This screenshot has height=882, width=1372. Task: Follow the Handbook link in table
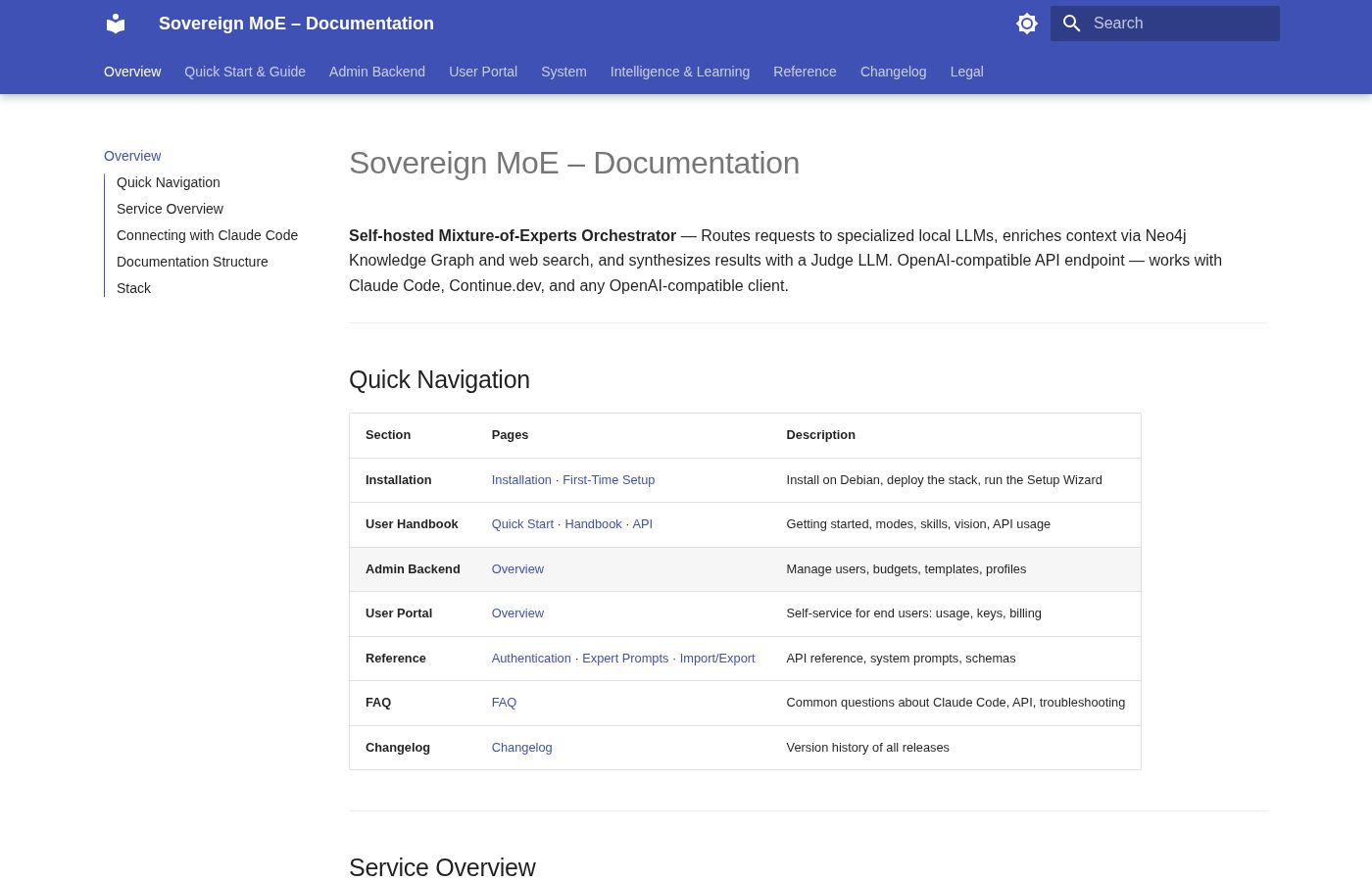pos(593,524)
